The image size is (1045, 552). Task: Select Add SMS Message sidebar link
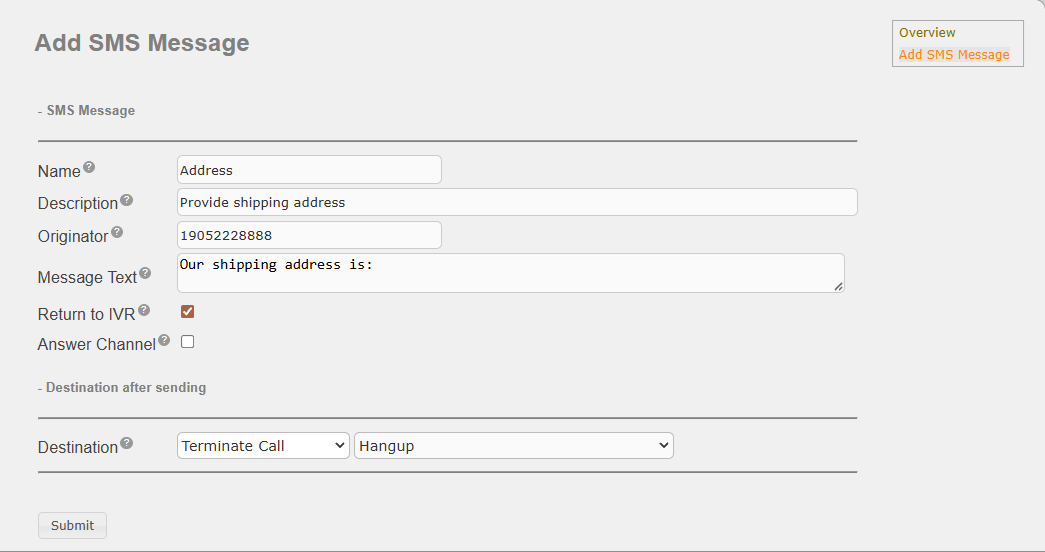[954, 55]
